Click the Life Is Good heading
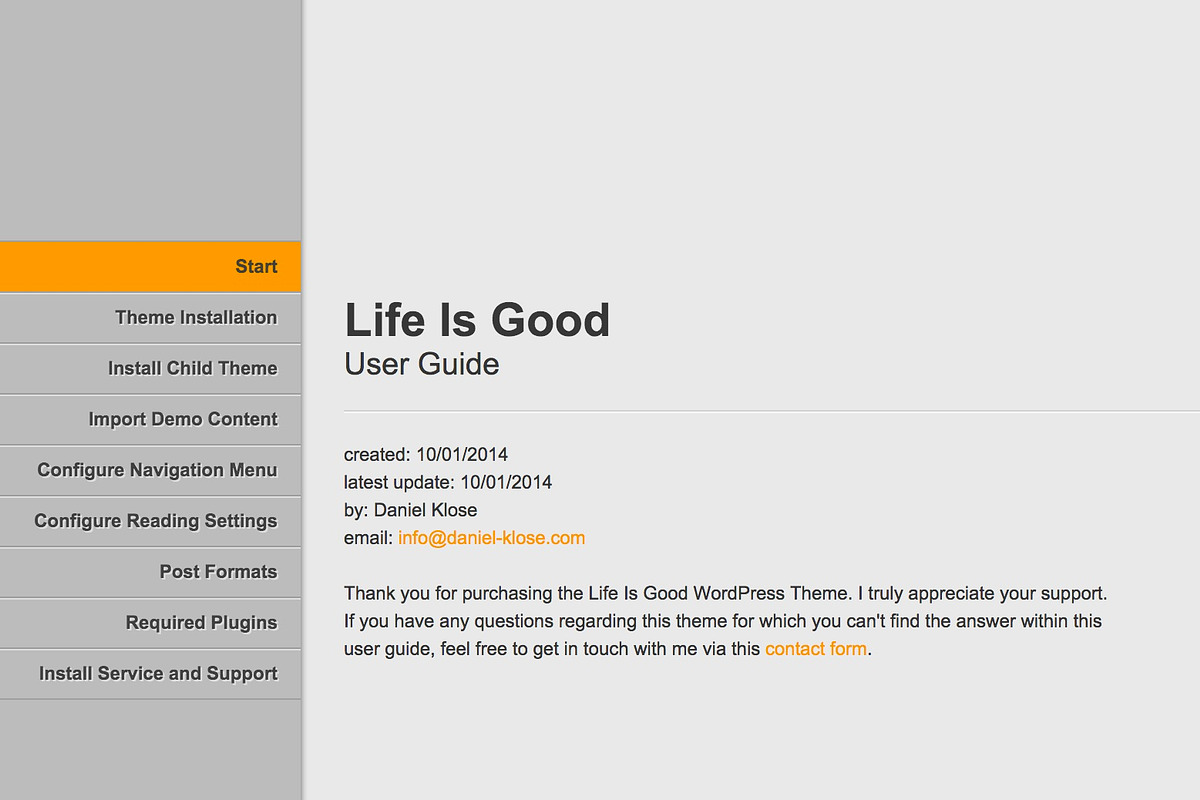The height and width of the screenshot is (800, 1200). point(477,320)
